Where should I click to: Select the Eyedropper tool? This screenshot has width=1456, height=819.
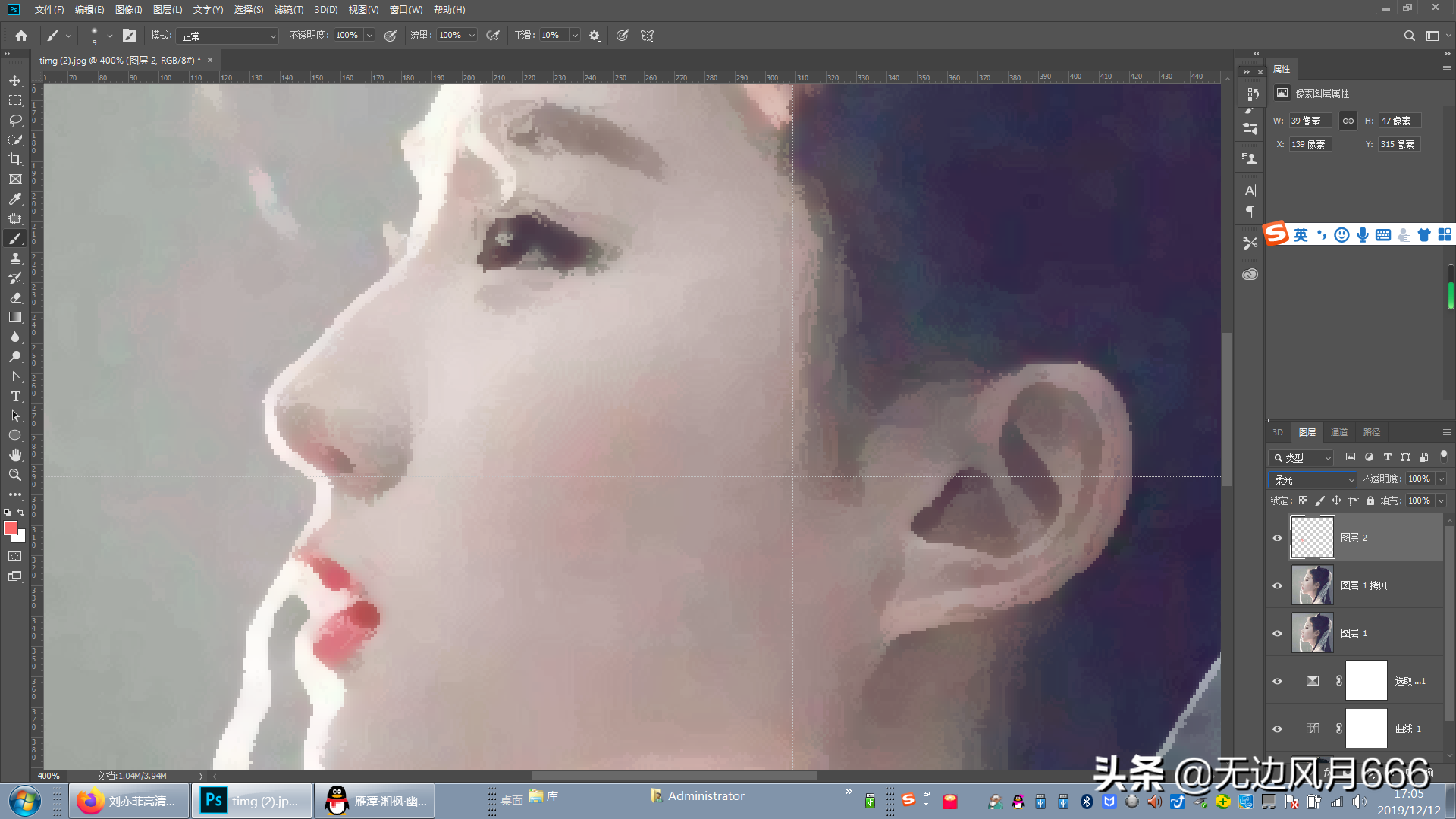click(x=15, y=199)
